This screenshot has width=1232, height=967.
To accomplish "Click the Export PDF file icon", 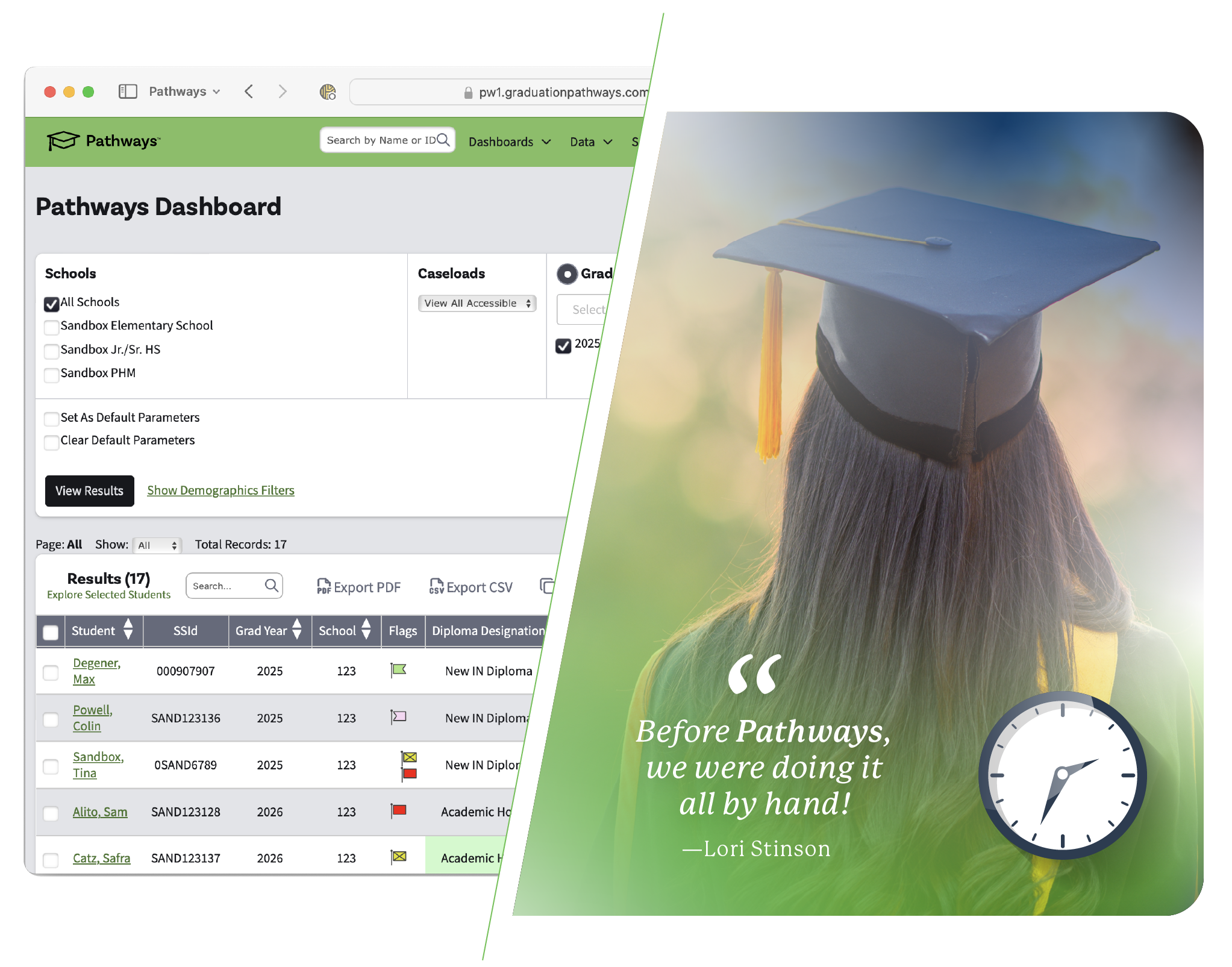I will 324,586.
